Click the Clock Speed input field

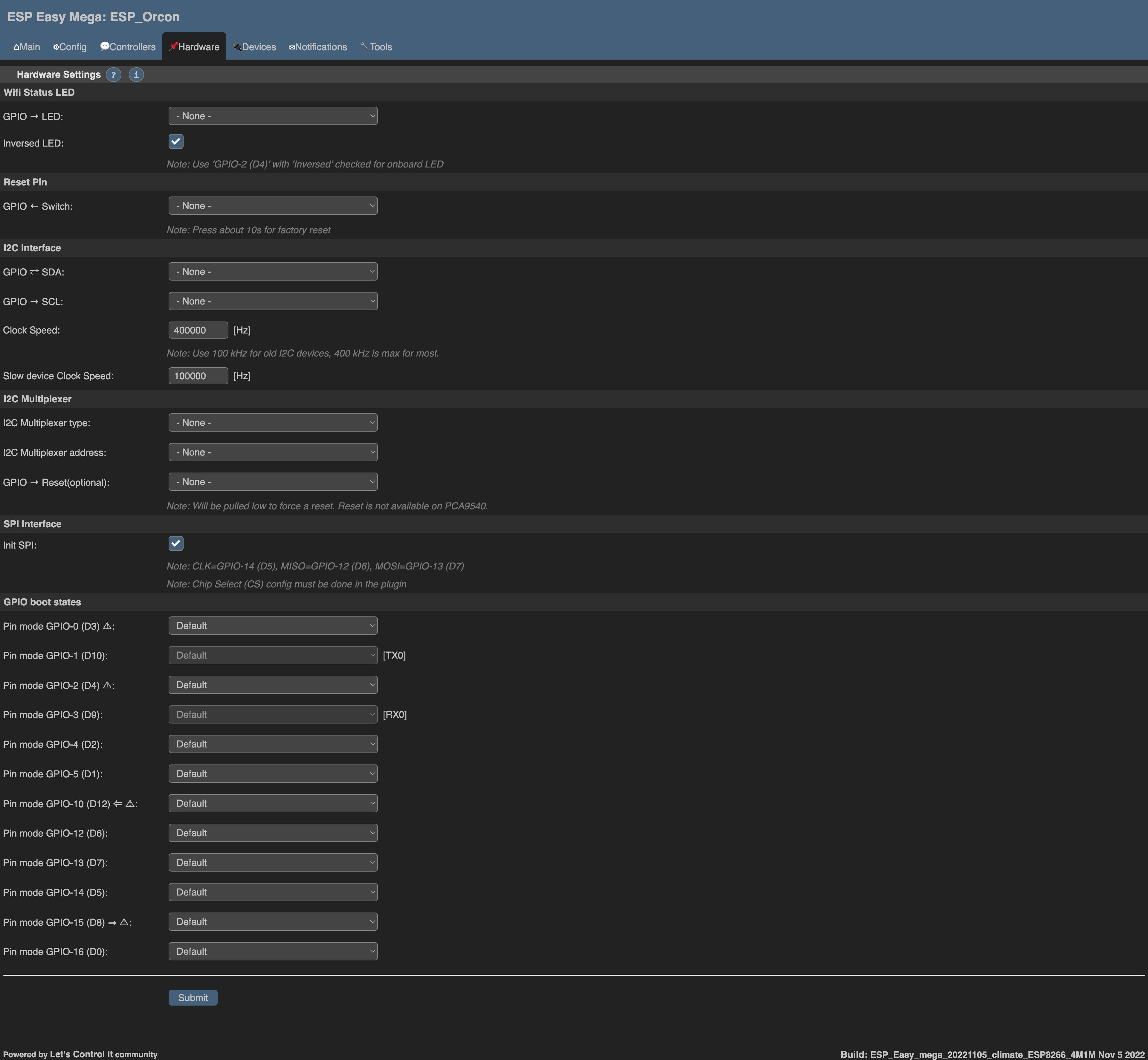(198, 330)
